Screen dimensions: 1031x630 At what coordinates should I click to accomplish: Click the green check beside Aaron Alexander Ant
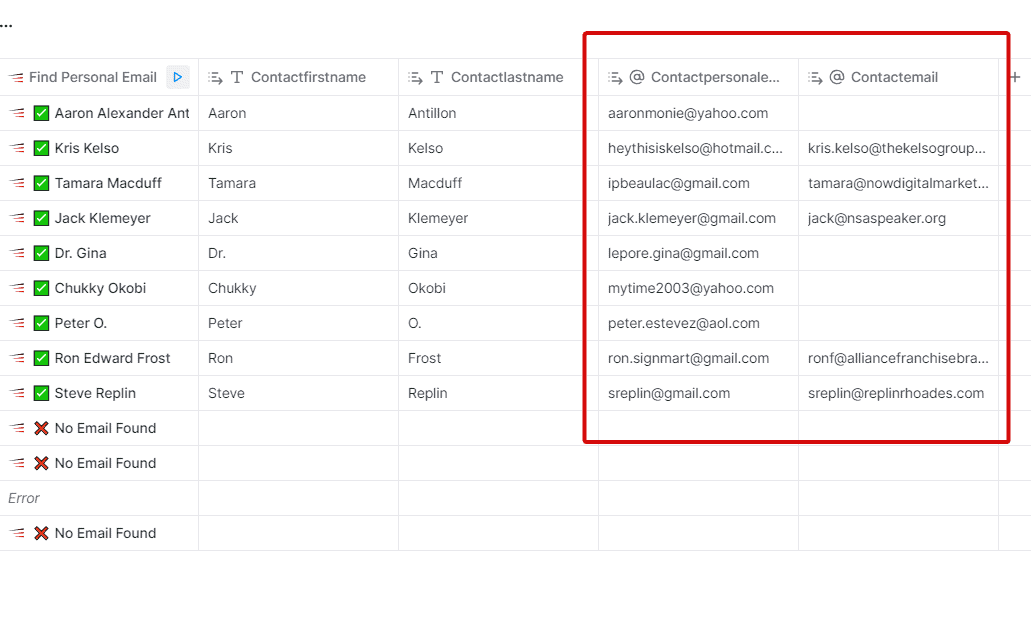tap(41, 113)
